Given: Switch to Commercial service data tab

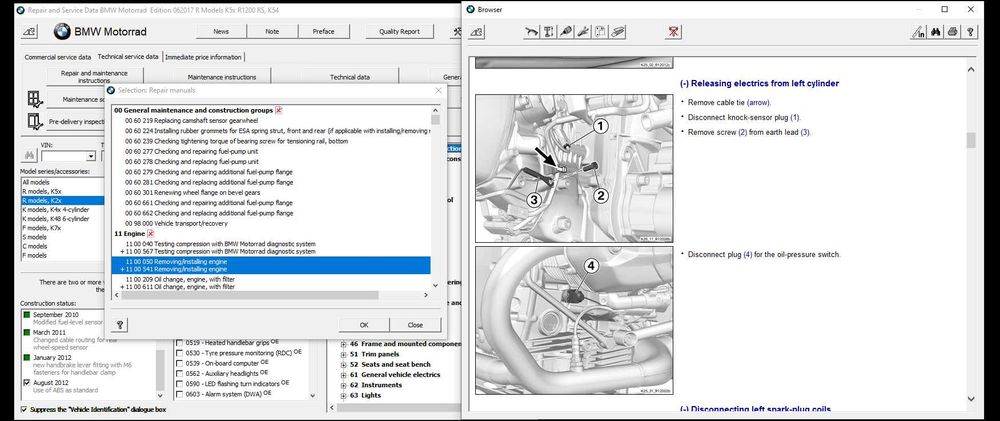Looking at the screenshot, I should pyautogui.click(x=57, y=57).
